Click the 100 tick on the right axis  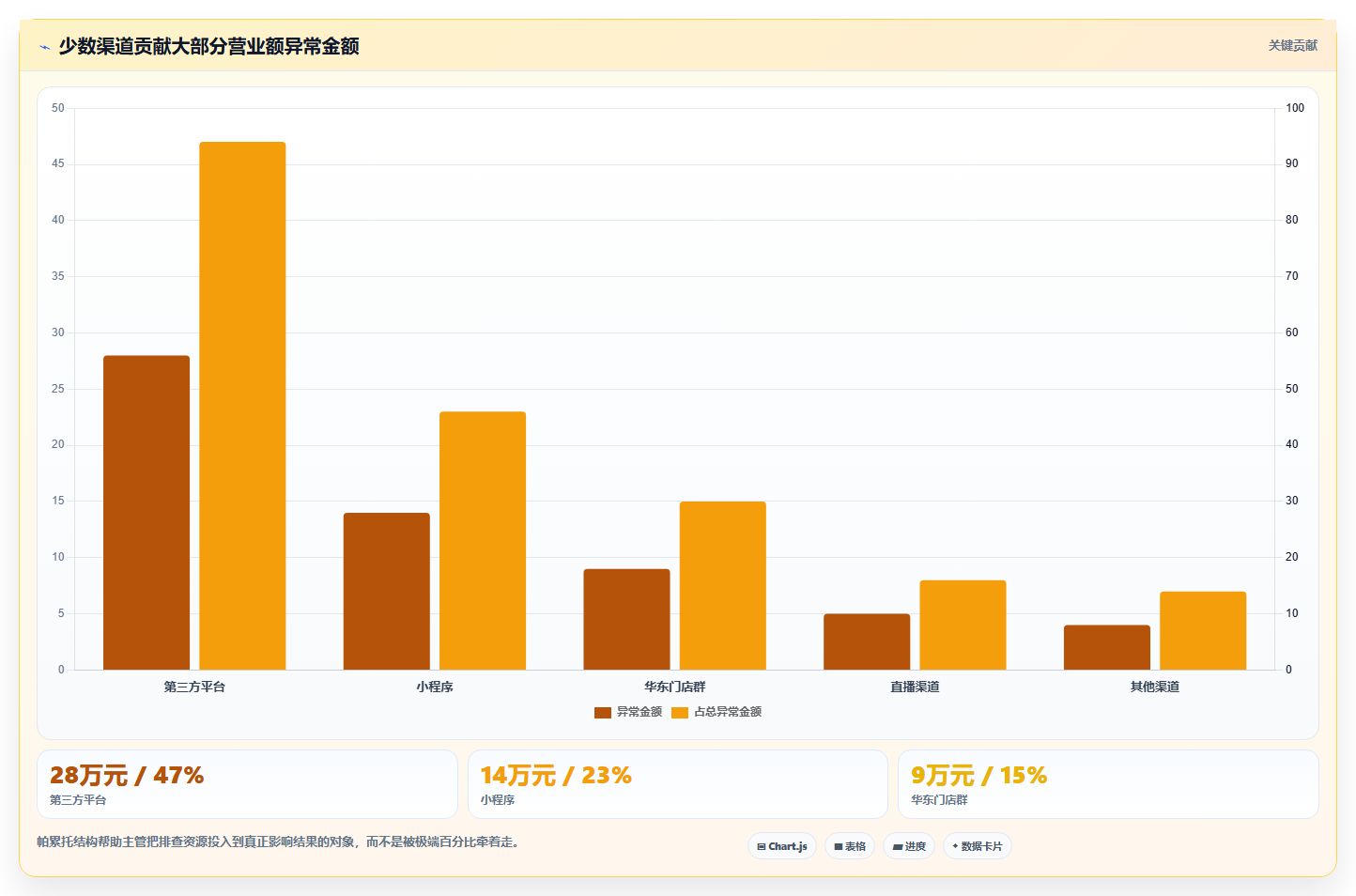tap(1295, 108)
